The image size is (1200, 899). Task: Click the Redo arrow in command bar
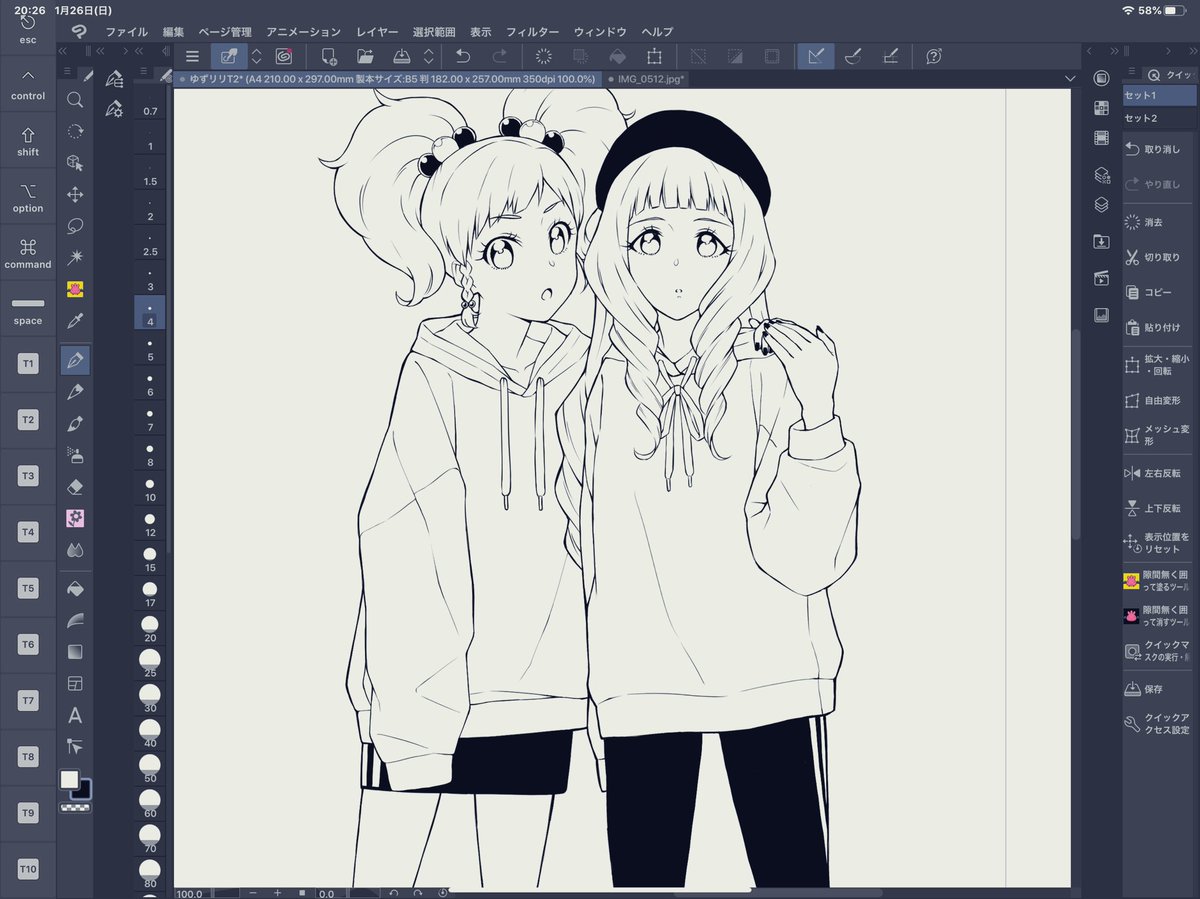498,57
